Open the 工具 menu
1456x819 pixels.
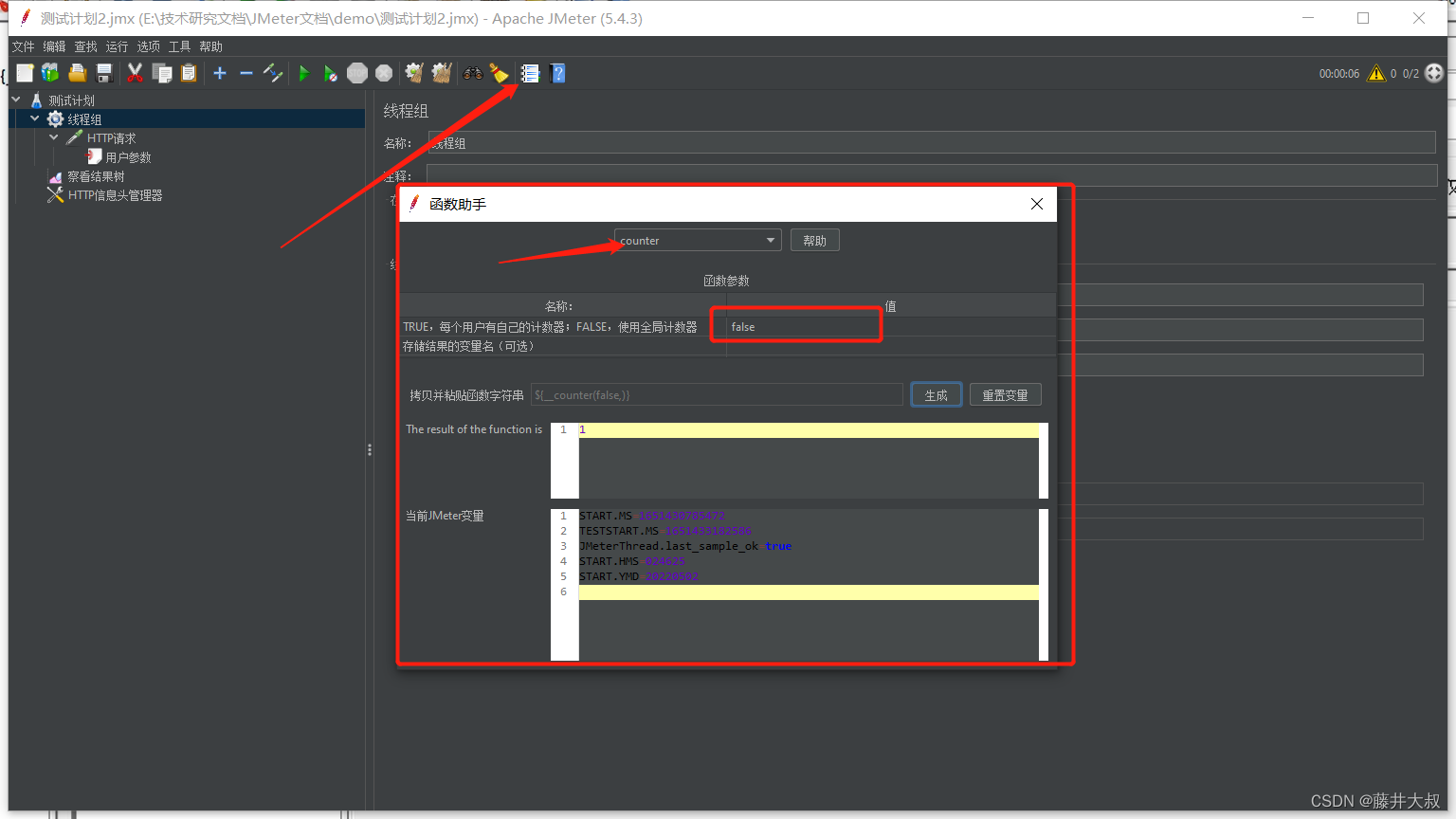point(179,46)
